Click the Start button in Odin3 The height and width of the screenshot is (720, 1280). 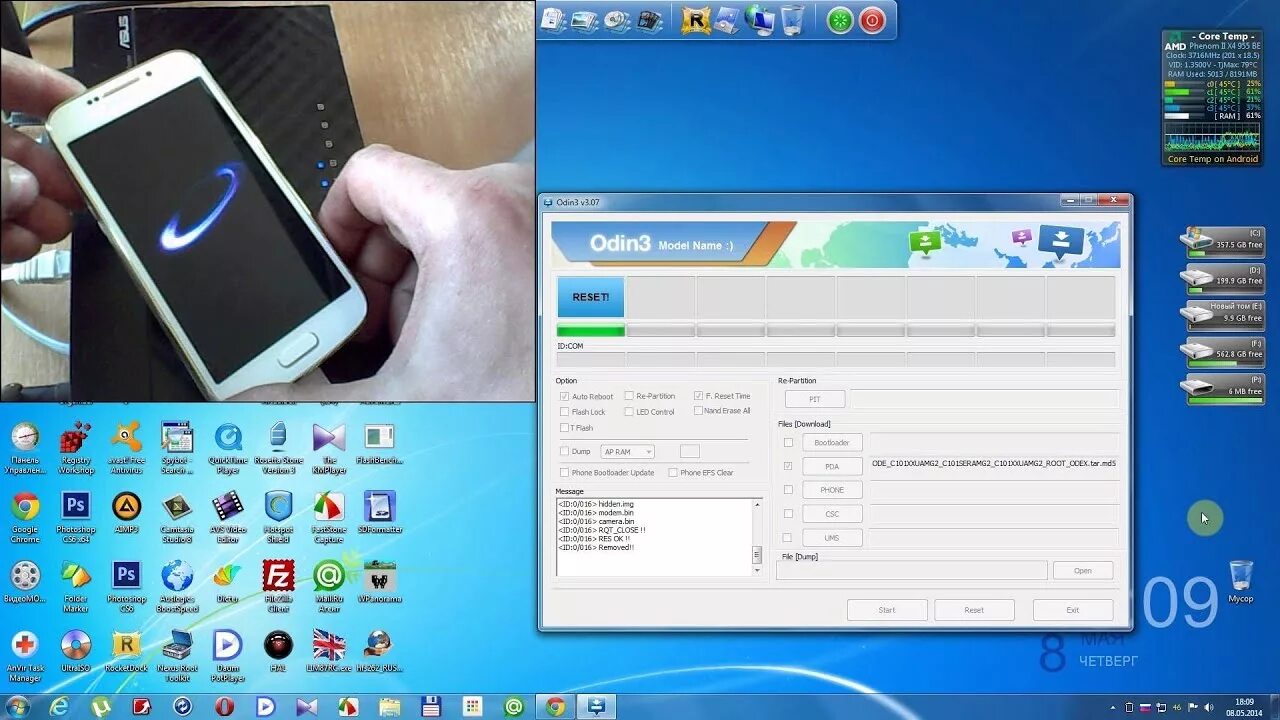887,610
